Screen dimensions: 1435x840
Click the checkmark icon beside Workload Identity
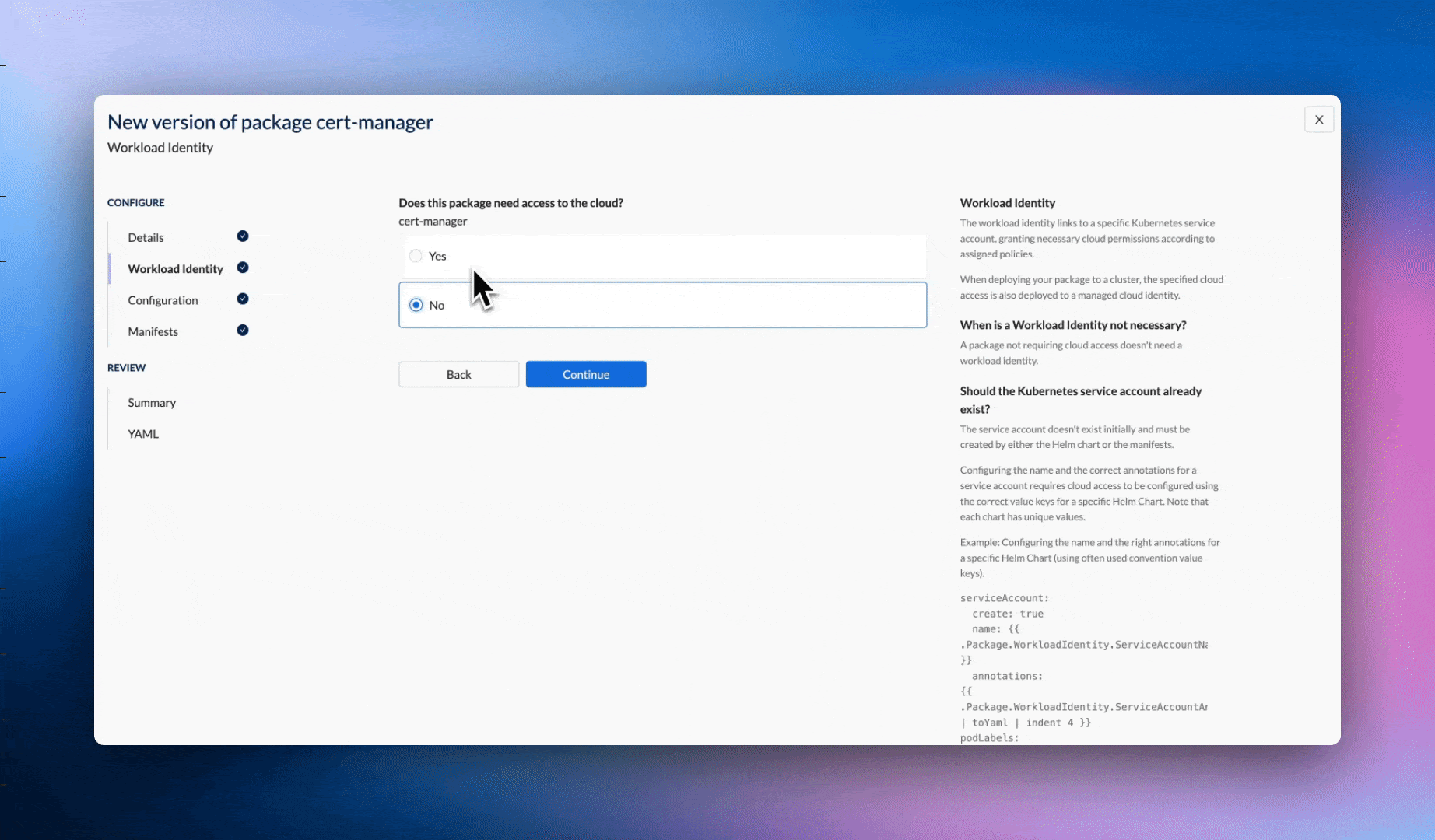pyautogui.click(x=243, y=268)
